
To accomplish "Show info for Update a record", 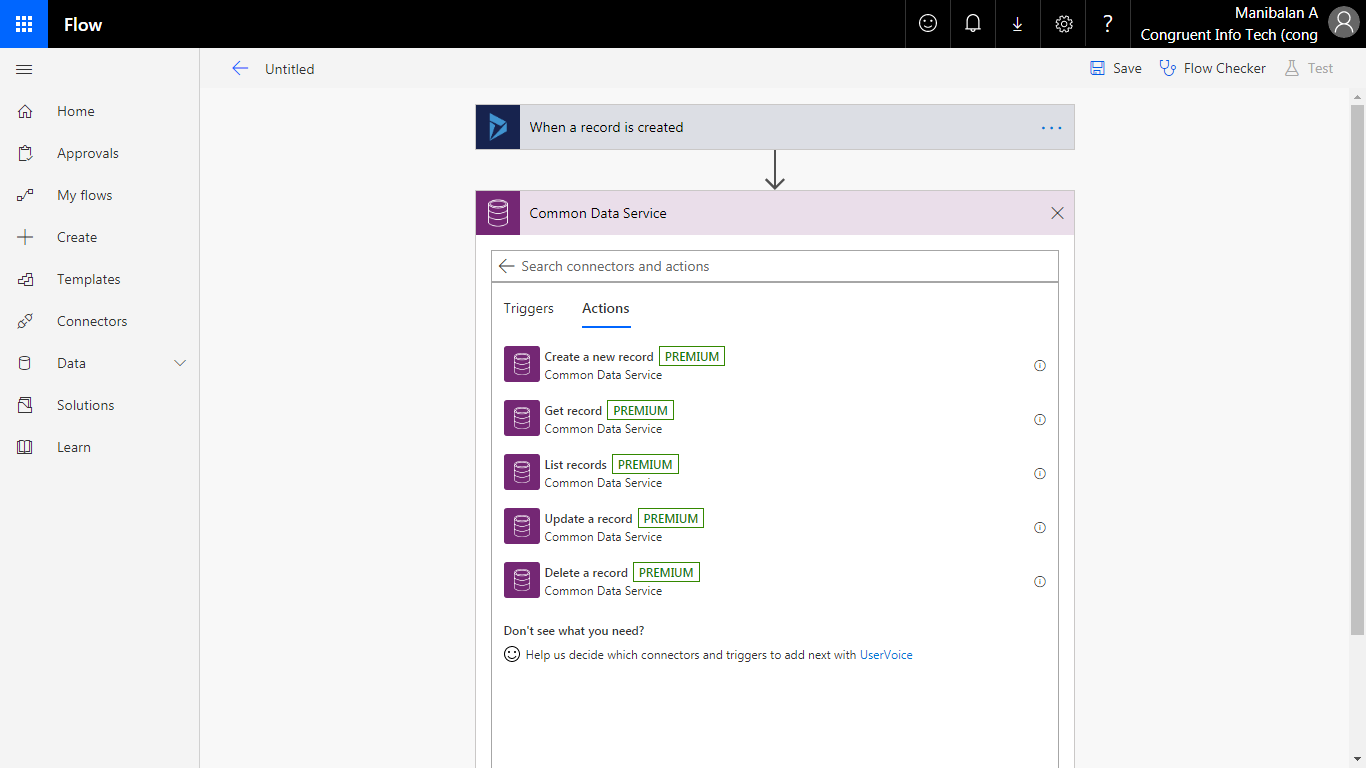I will coord(1040,528).
